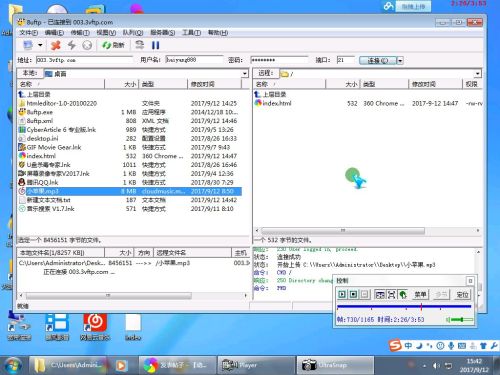Select 腾讯QQ.lnk in local list
500x375 pixels.
39,182
